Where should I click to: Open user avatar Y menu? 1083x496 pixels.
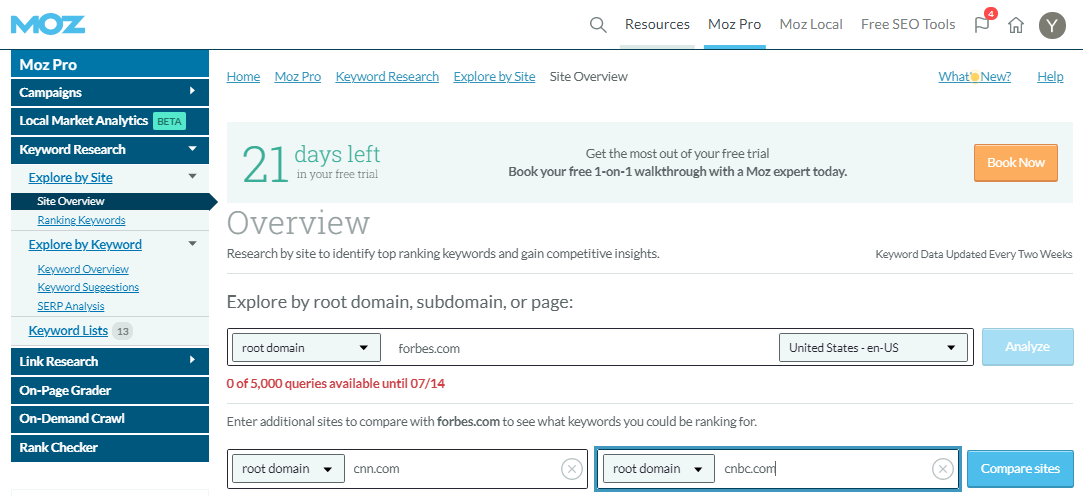coord(1053,26)
